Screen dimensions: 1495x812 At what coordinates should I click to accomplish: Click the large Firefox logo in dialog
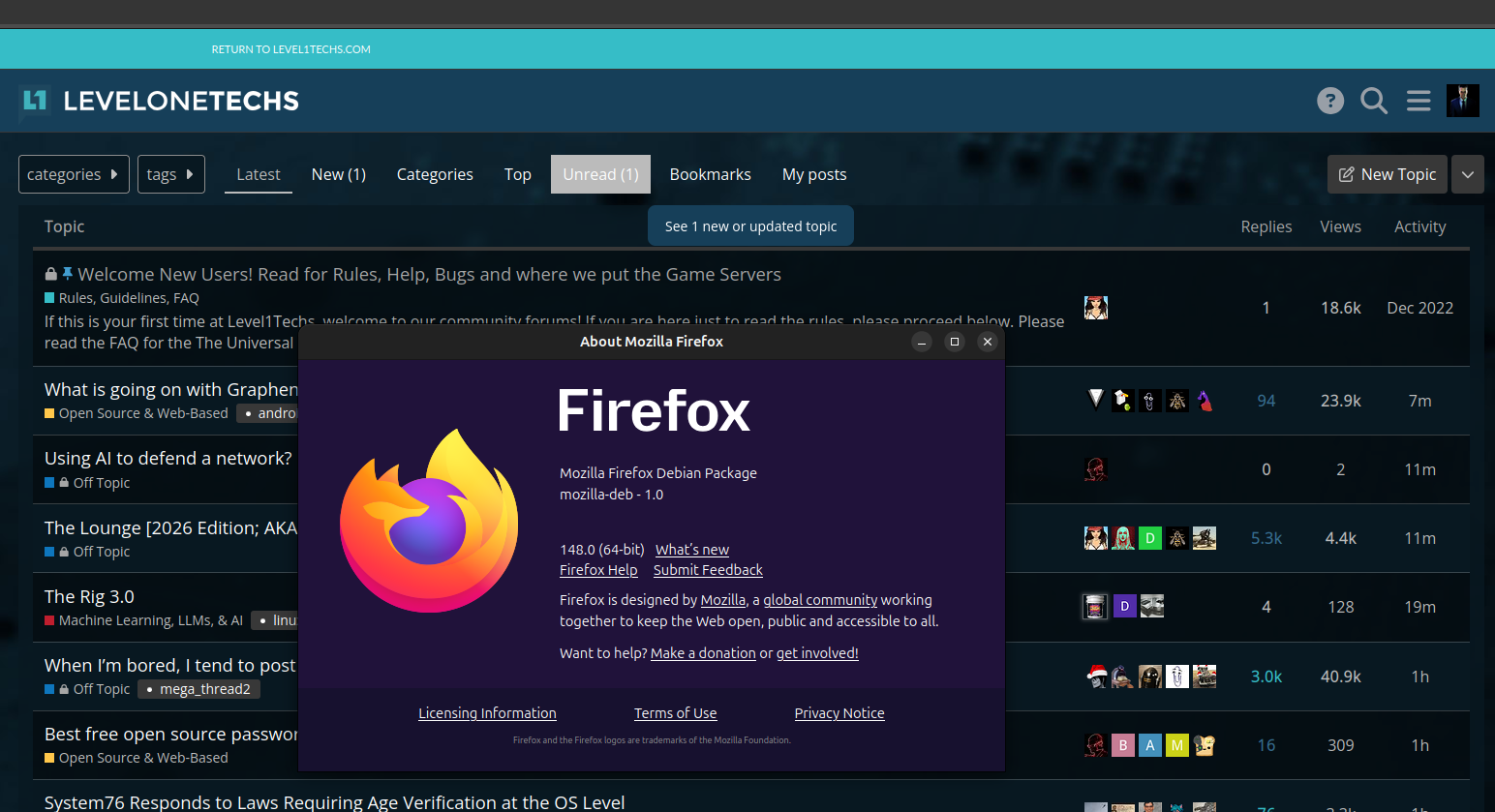point(429,521)
